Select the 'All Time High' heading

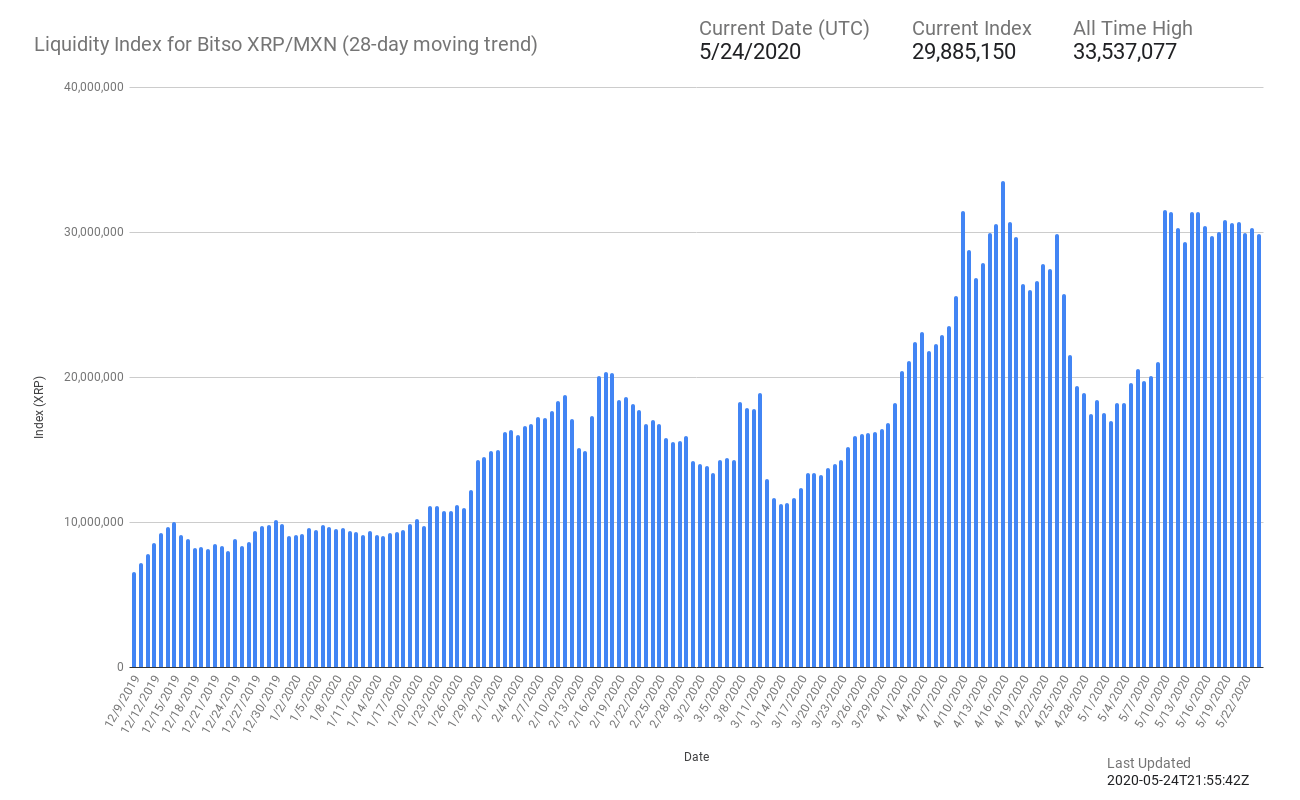point(1132,29)
